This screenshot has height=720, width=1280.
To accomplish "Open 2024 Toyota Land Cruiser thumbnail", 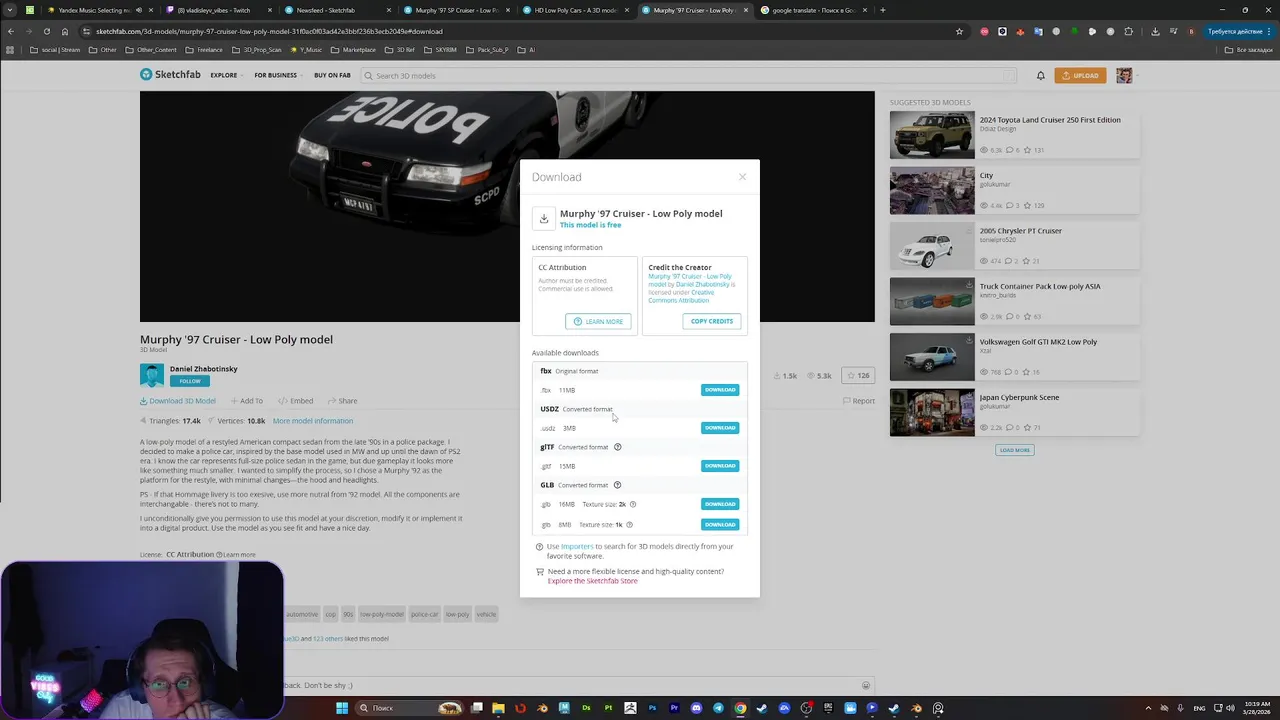I will tap(932, 134).
